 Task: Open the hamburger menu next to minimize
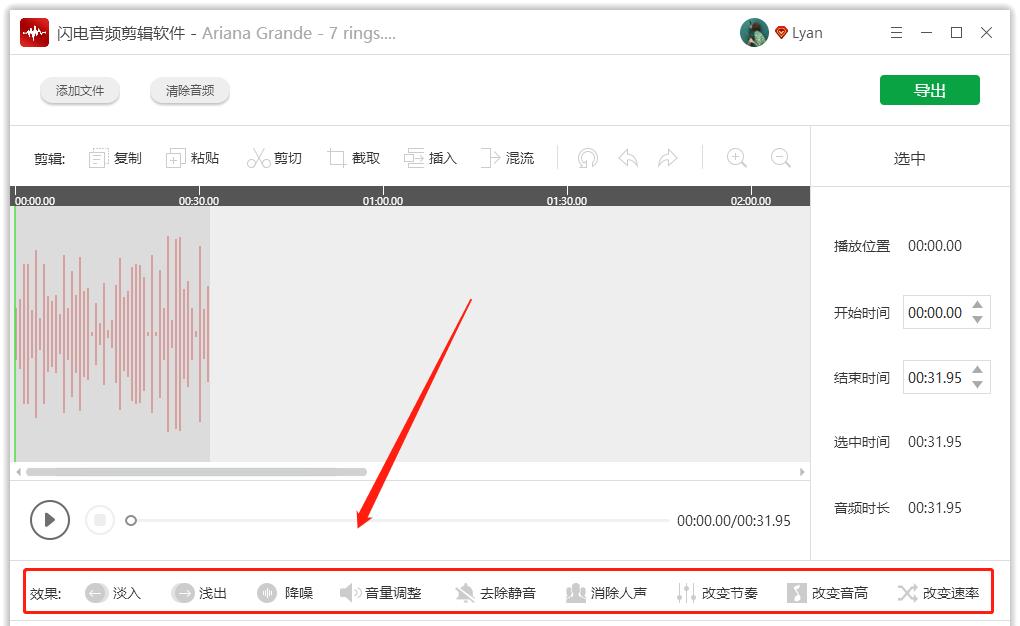[896, 32]
